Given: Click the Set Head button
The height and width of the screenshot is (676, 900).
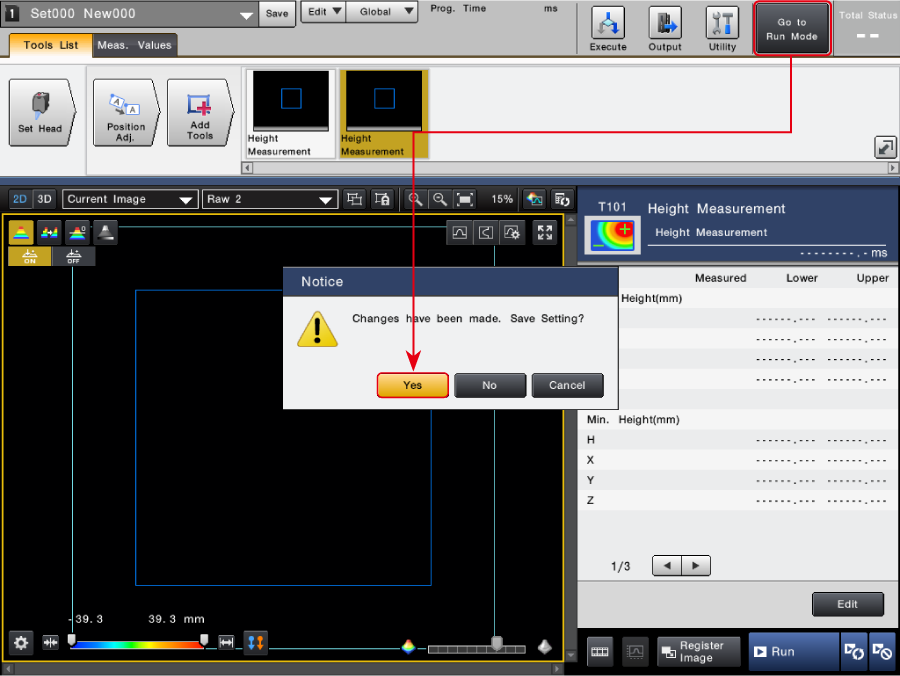Looking at the screenshot, I should (x=40, y=112).
